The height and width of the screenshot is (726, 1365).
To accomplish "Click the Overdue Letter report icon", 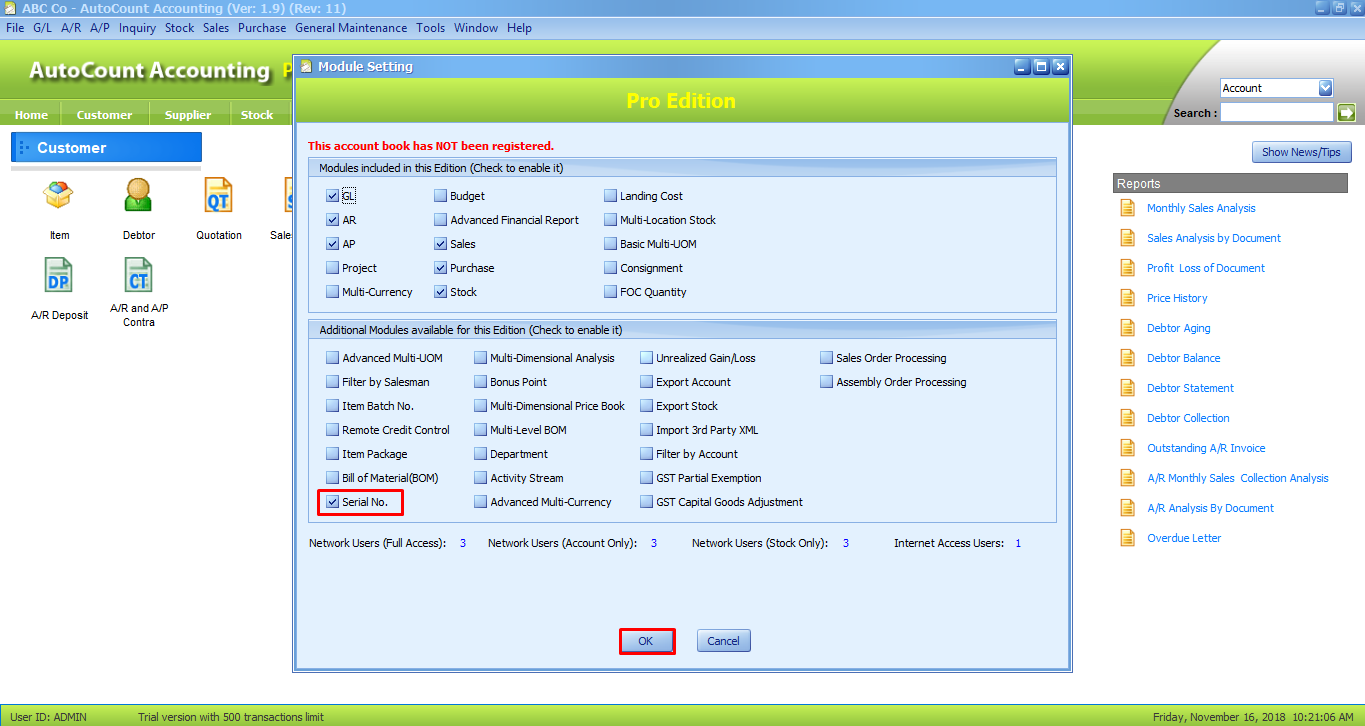I will pyautogui.click(x=1128, y=538).
